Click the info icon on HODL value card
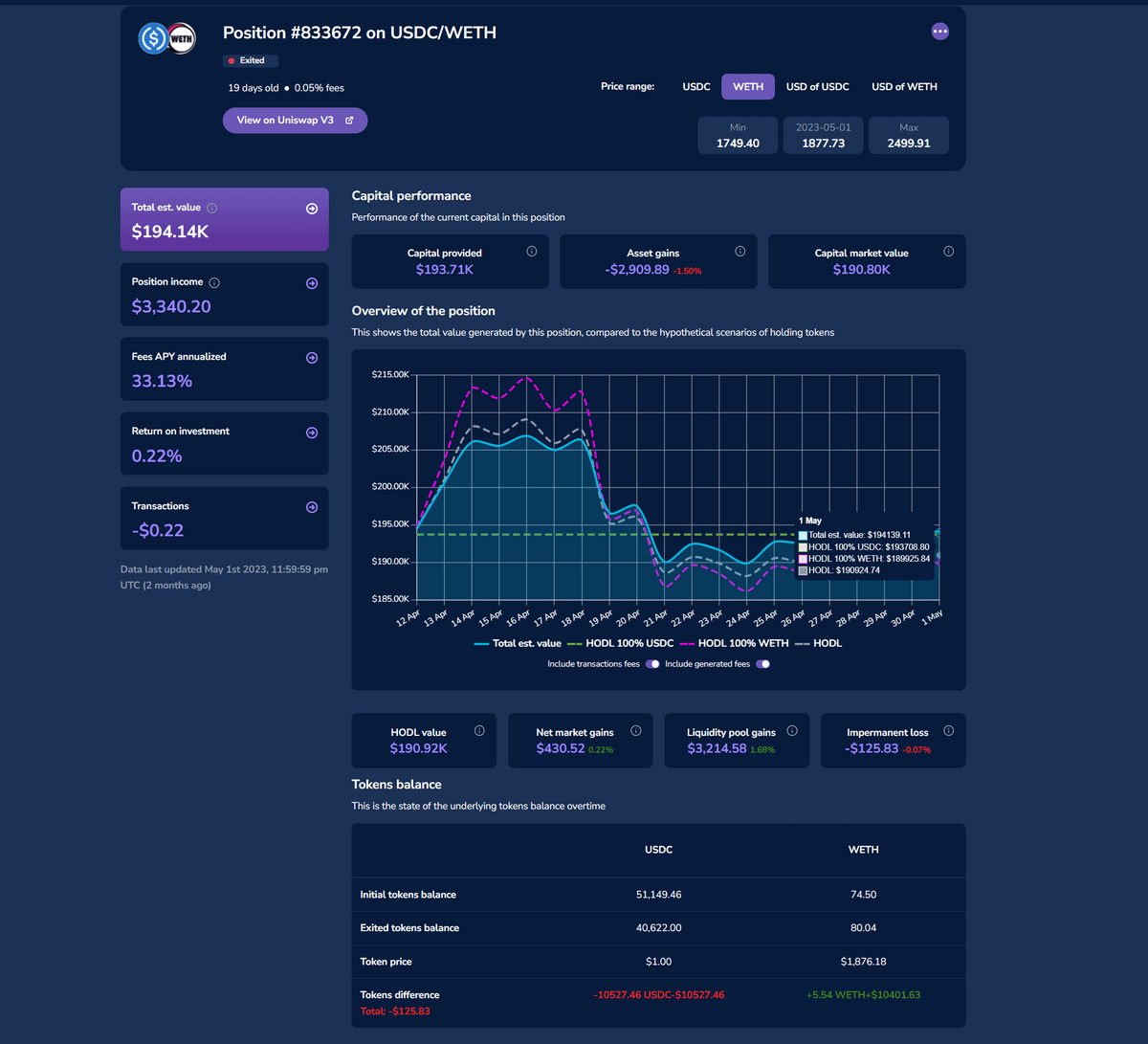The image size is (1148, 1044). point(479,731)
